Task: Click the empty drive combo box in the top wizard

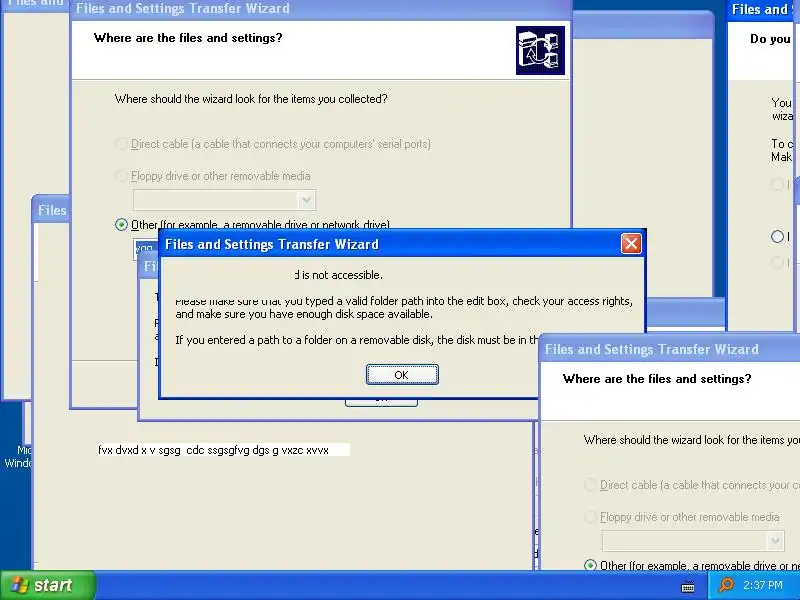Action: click(x=224, y=200)
